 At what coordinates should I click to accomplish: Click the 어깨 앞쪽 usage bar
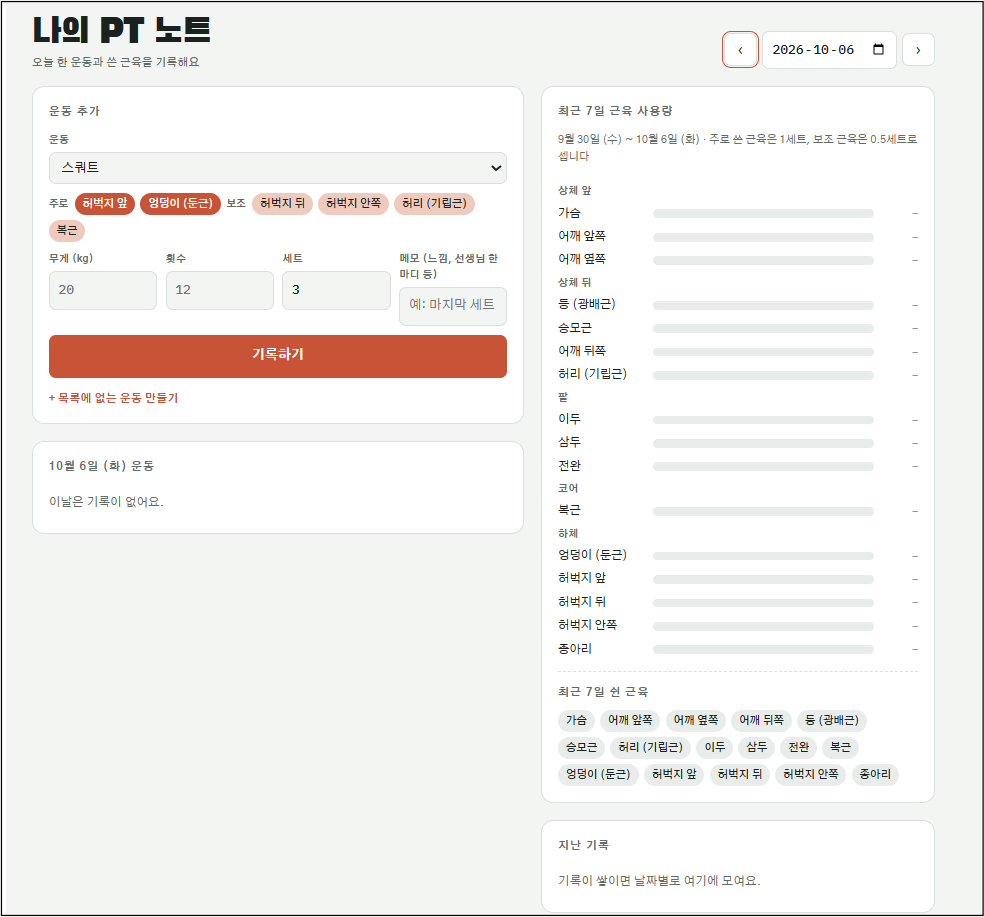tap(763, 237)
